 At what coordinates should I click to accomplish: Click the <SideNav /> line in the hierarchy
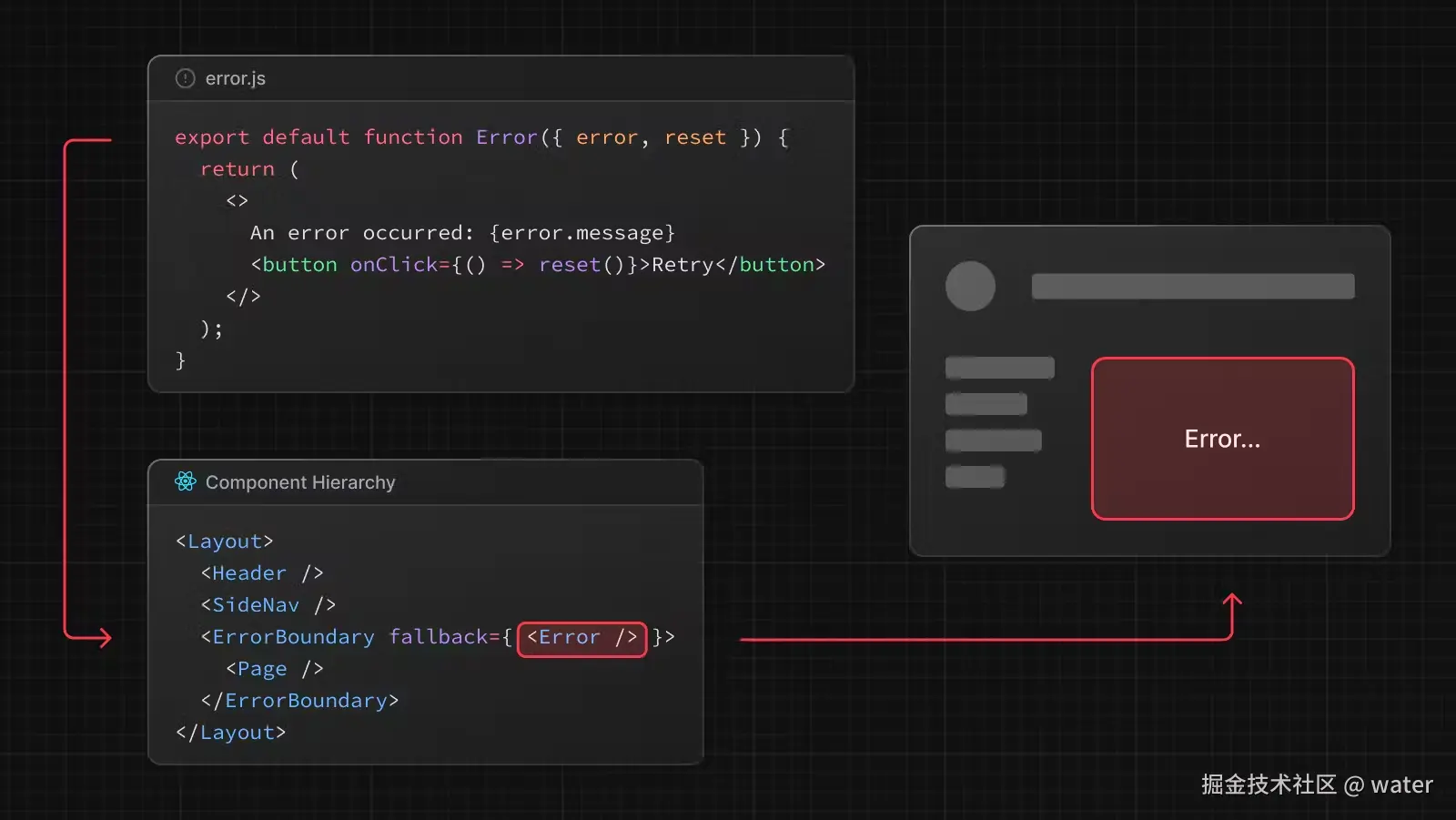point(268,605)
